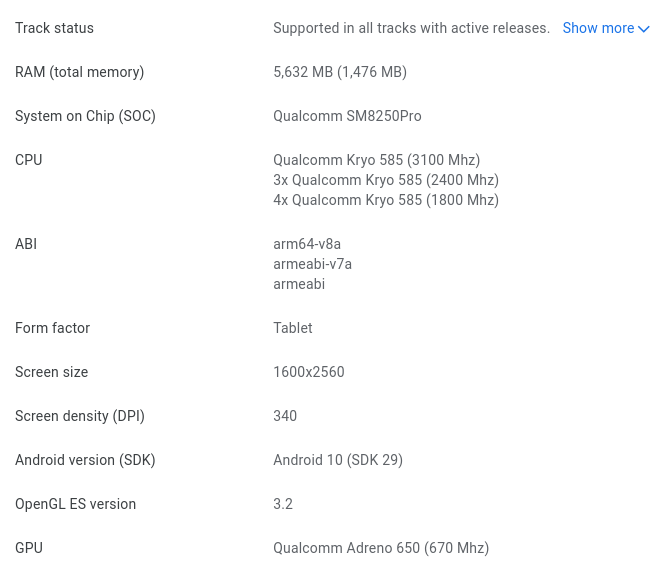Click the Kryo 585 (3100 Mhz) CPU entry
Viewport: 672px width, 577px height.
(376, 160)
